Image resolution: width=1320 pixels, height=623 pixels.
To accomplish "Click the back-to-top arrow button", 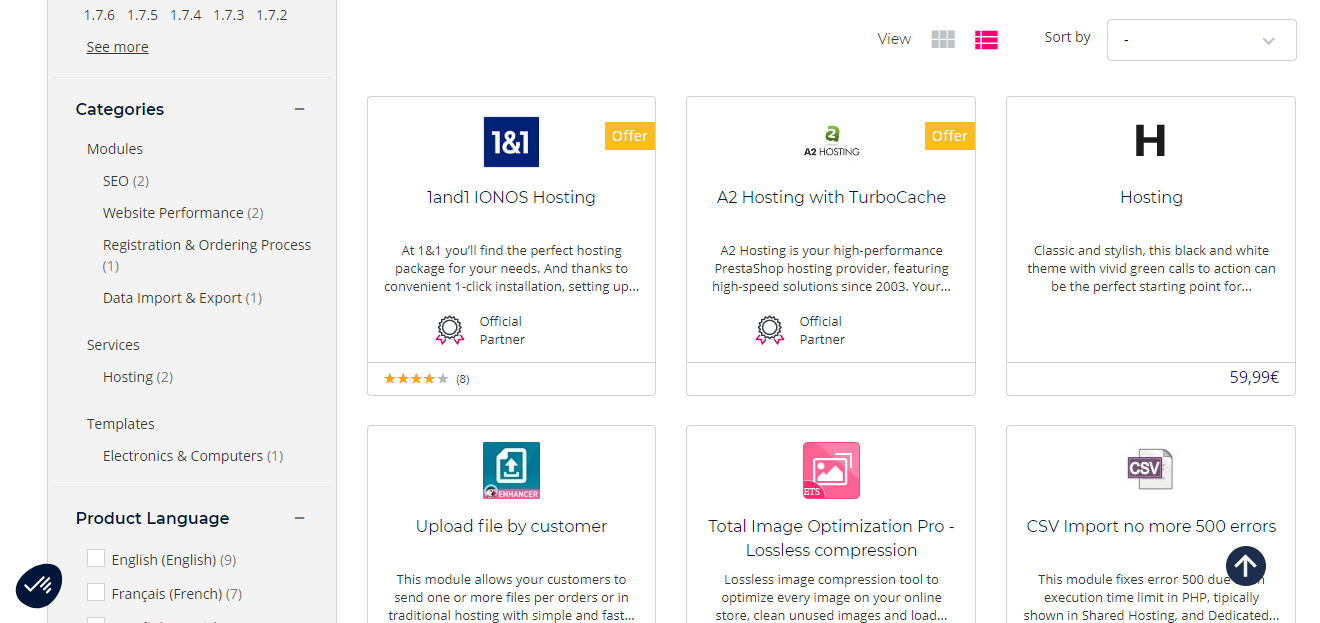I will 1245,566.
